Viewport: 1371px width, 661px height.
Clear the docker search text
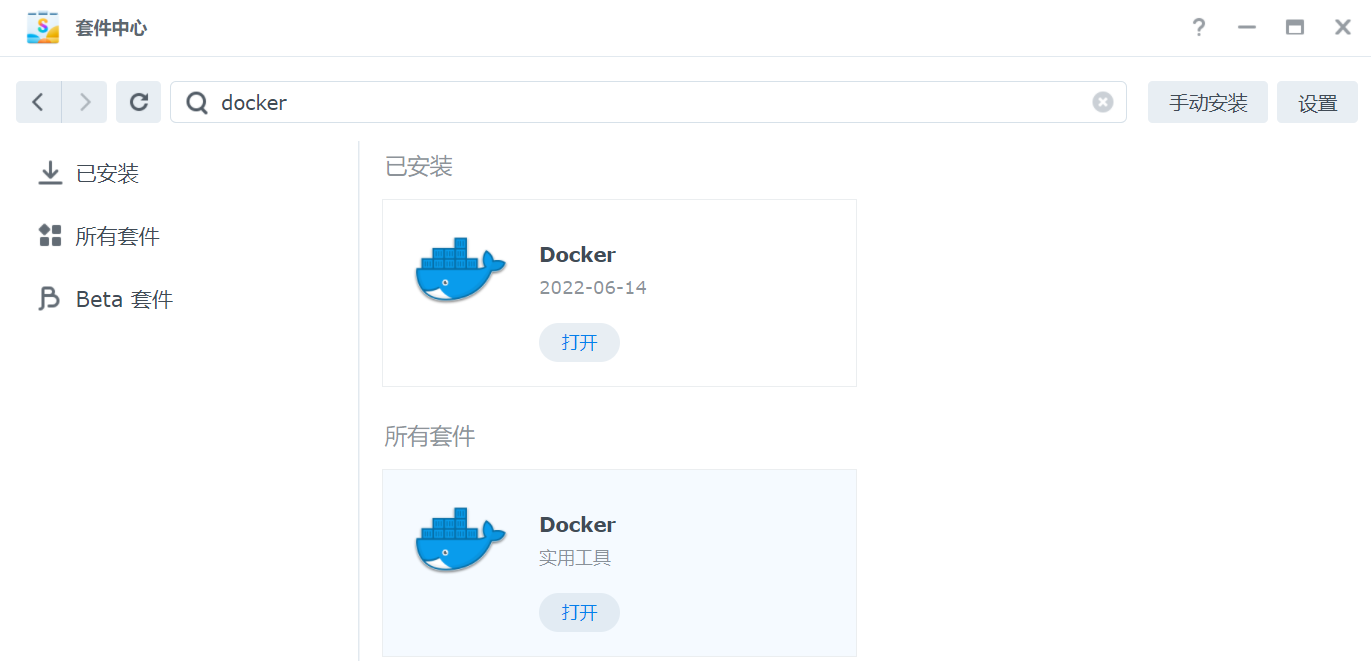point(1102,102)
